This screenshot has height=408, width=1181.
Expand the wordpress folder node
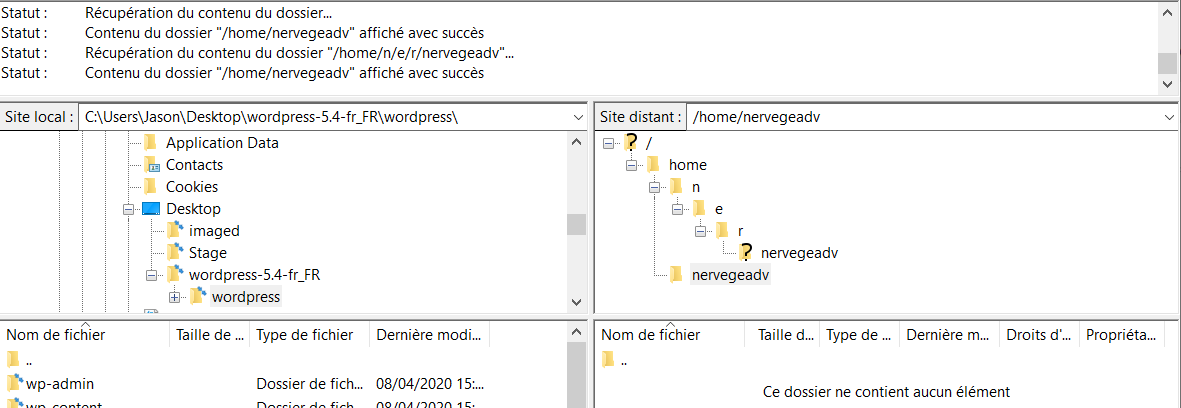pos(174,297)
